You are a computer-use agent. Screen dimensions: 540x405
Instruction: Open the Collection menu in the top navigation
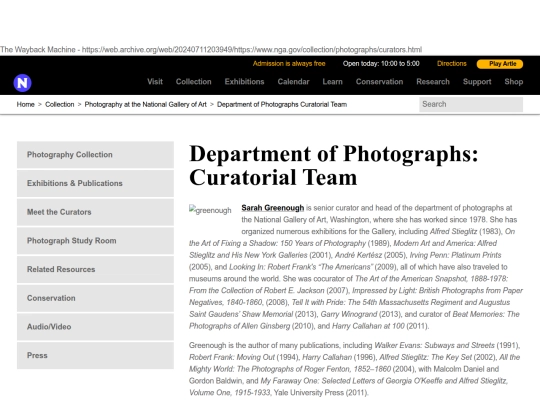194,82
